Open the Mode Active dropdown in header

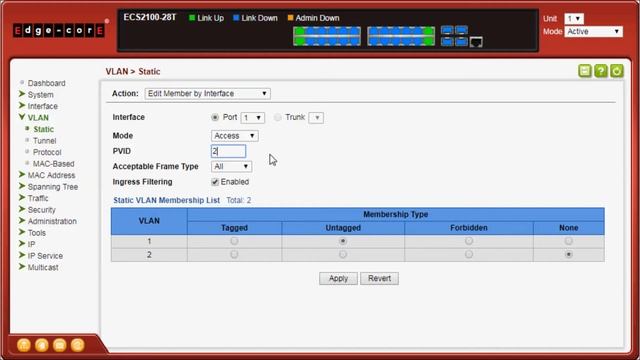point(593,32)
